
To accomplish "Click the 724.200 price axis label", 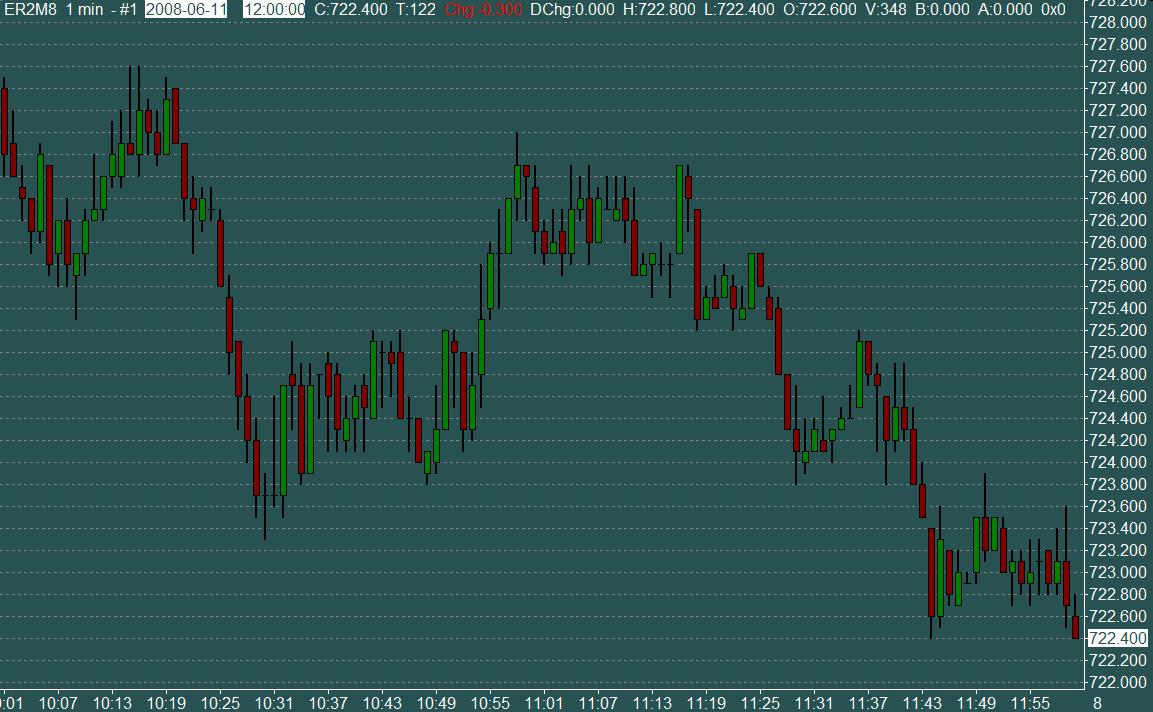I will 1118,441.
